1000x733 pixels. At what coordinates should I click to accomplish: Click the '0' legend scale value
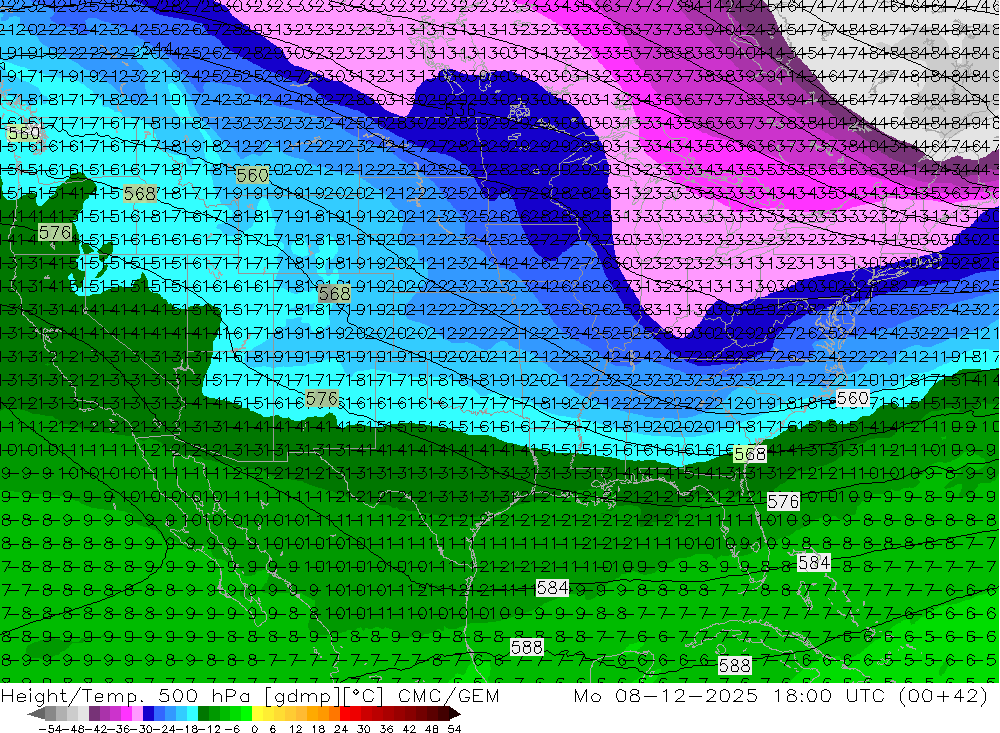[254, 729]
